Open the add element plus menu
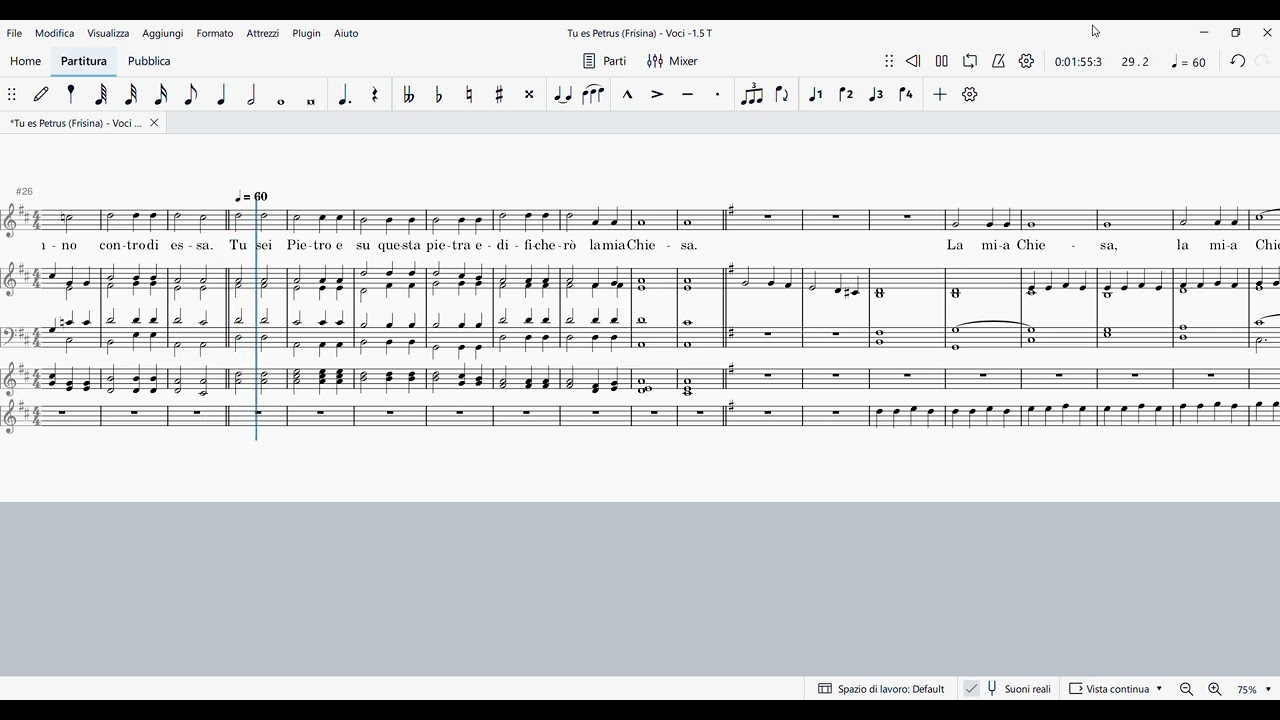 pos(940,94)
